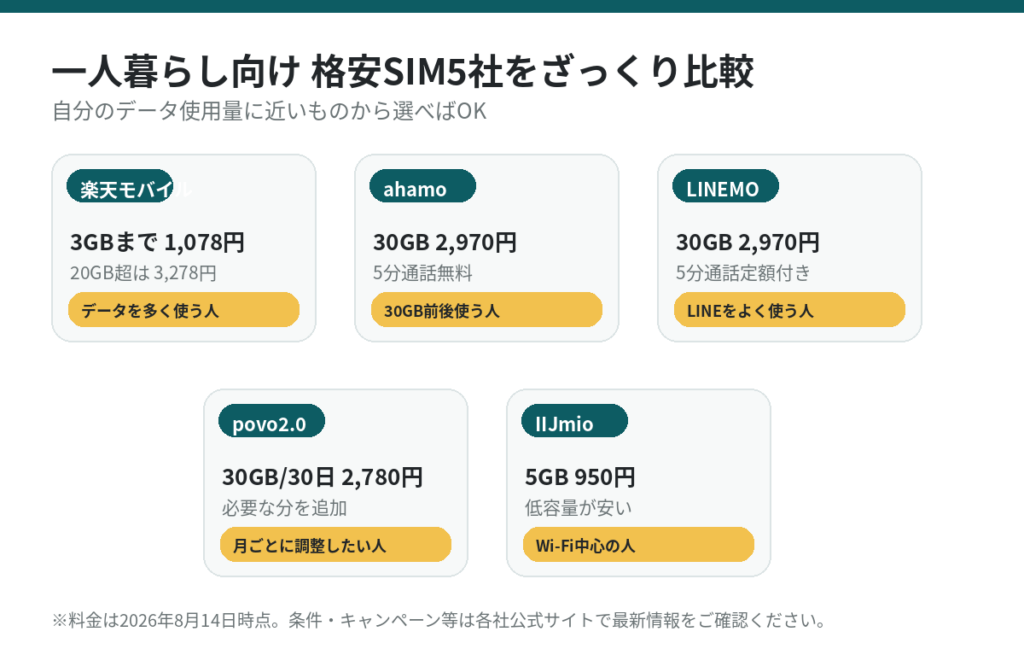Click the 5GB 950円 price text

coord(580,477)
